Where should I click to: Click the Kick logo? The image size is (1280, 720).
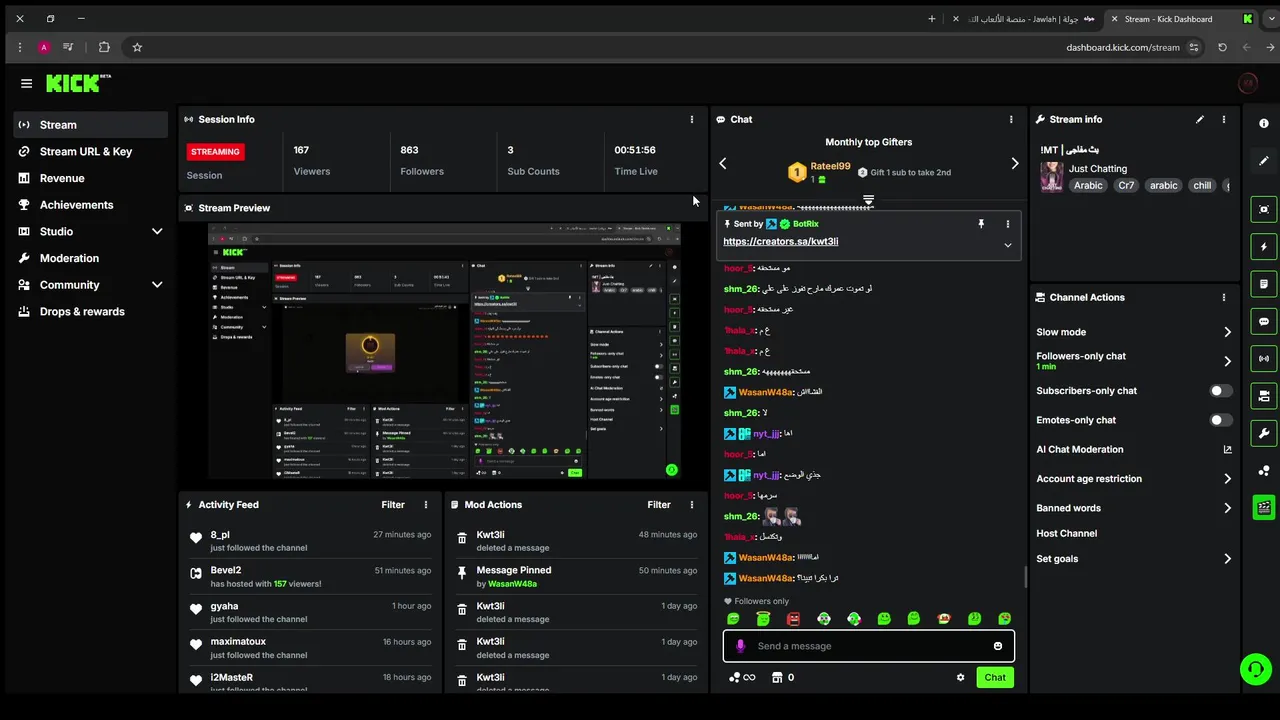pyautogui.click(x=78, y=83)
